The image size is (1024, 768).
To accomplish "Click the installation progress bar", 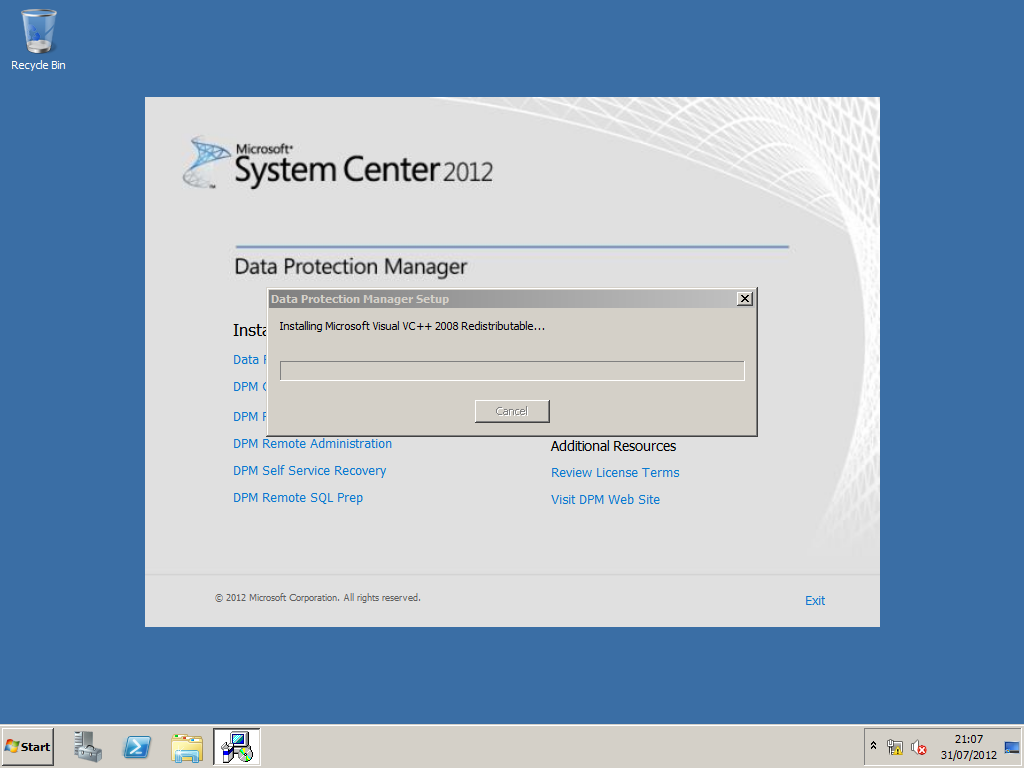I will tap(512, 371).
